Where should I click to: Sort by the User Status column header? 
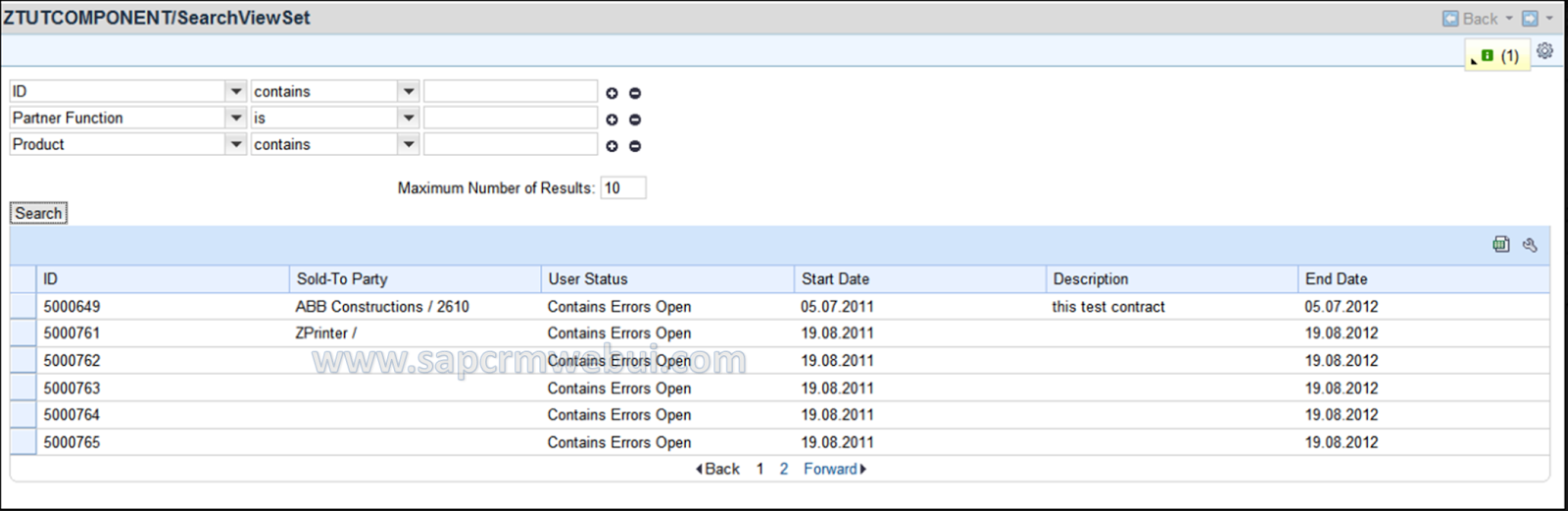click(x=667, y=279)
